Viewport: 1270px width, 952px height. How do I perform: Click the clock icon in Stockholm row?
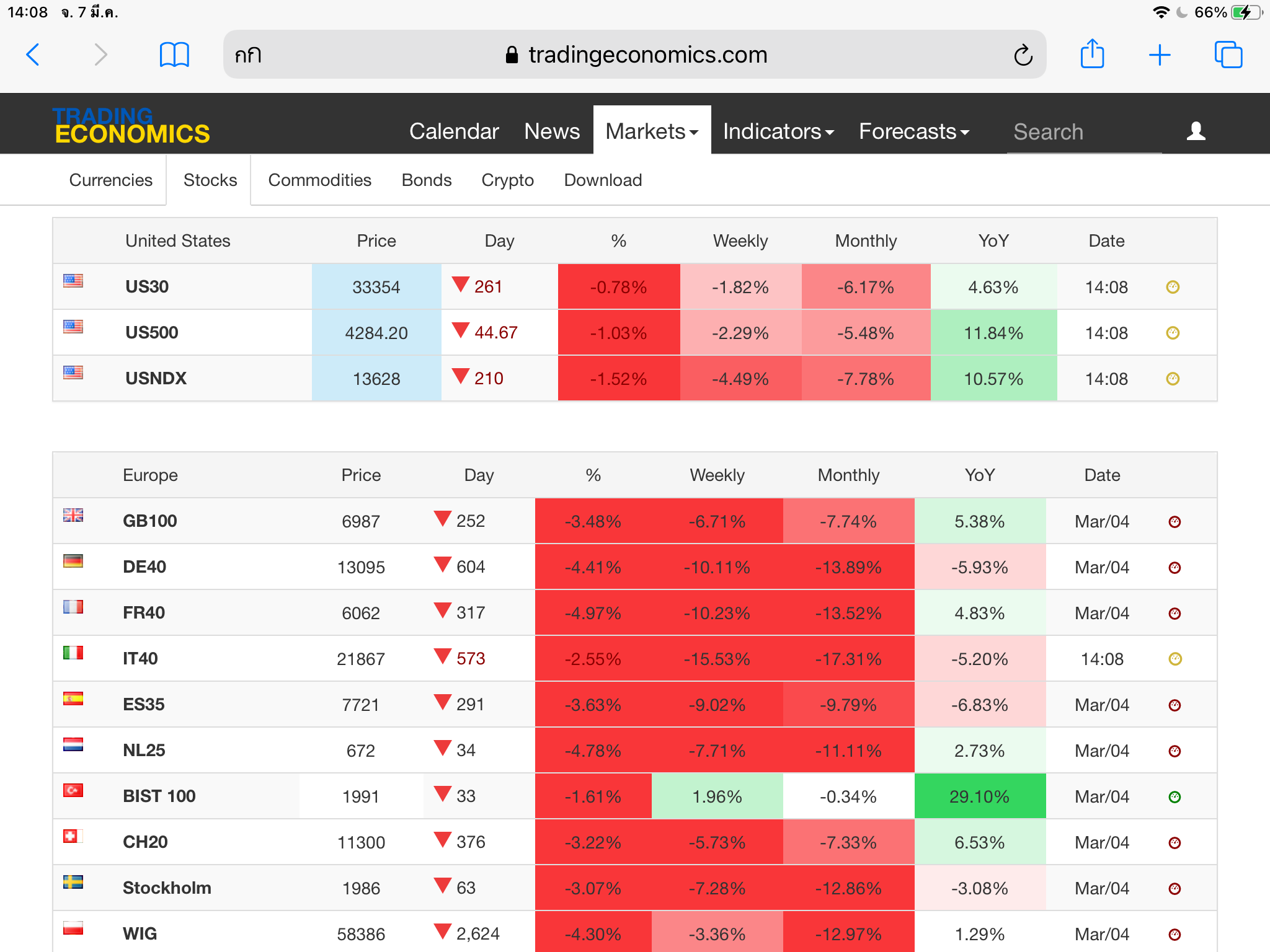(1174, 889)
